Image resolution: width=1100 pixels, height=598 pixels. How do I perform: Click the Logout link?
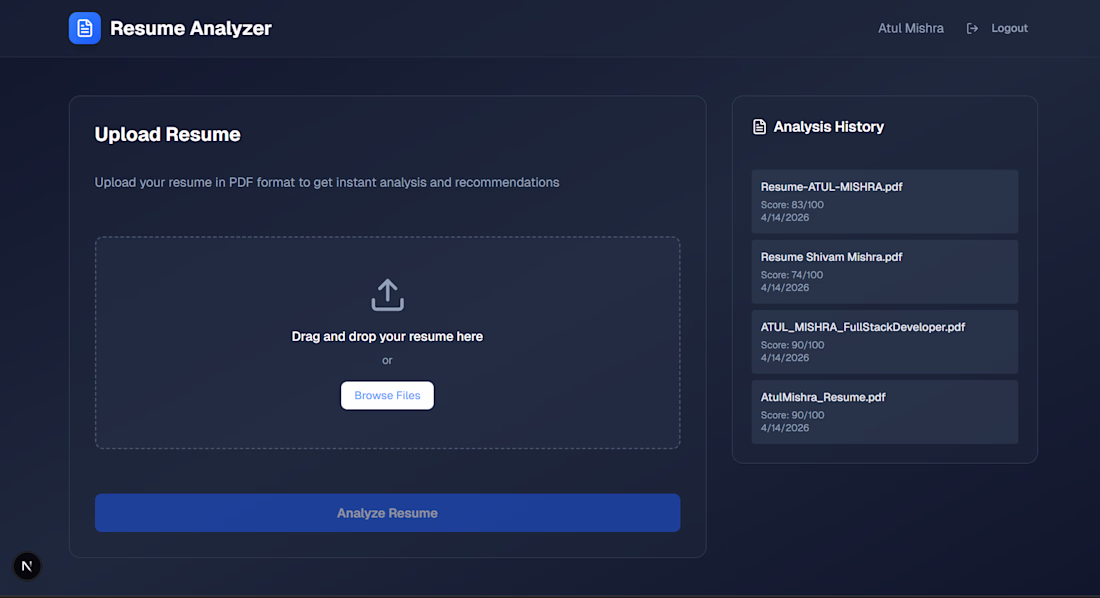click(1009, 28)
